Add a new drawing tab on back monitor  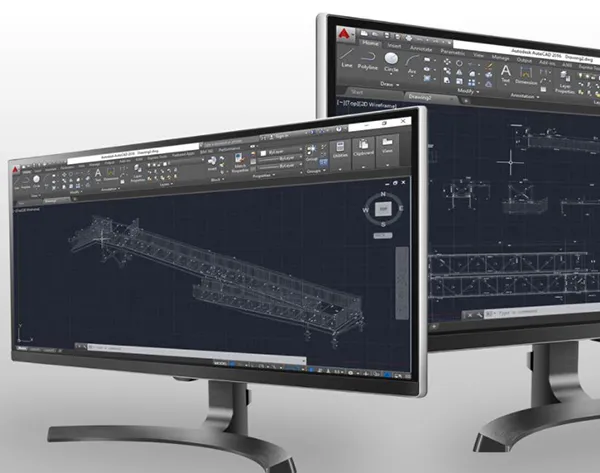pyautogui.click(x=466, y=101)
